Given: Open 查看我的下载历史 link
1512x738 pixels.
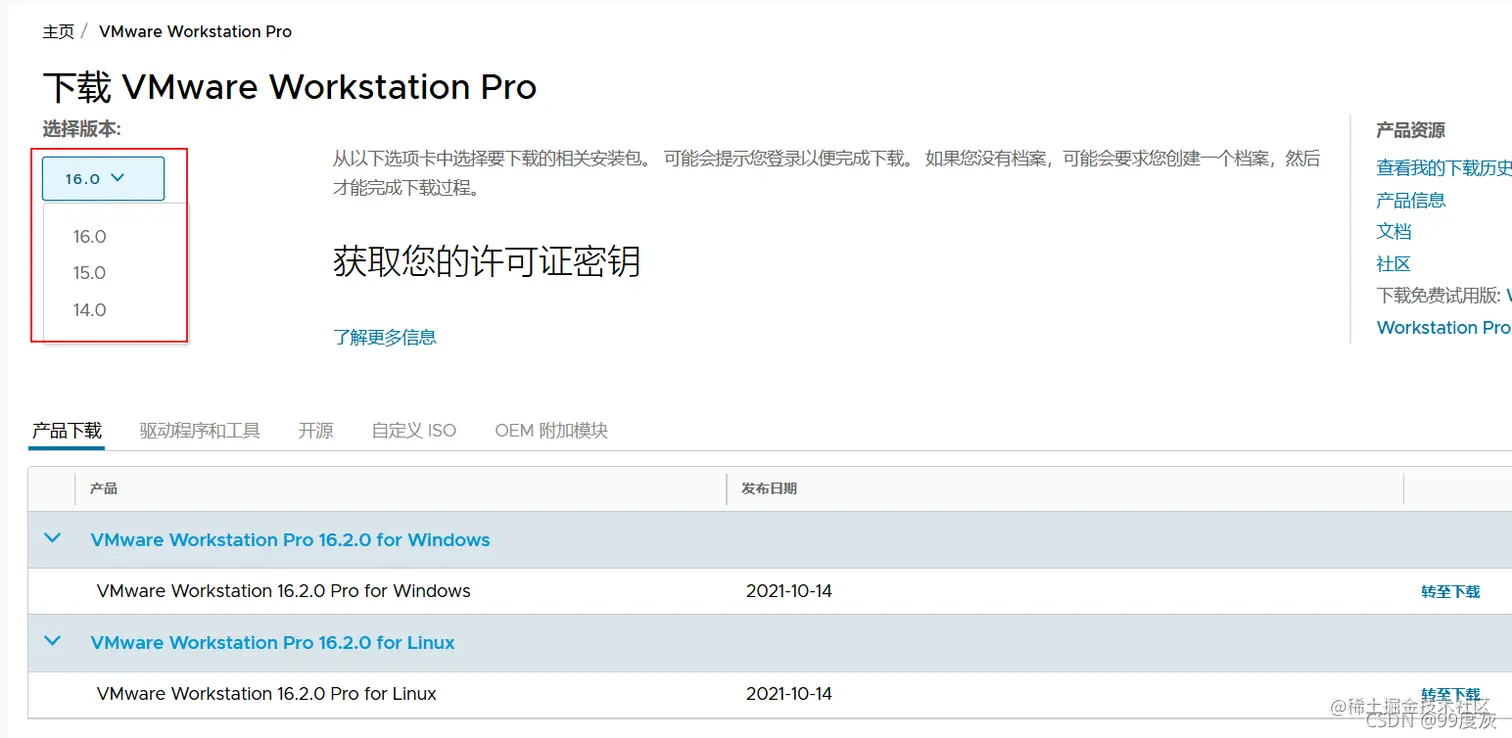Looking at the screenshot, I should coord(1444,168).
